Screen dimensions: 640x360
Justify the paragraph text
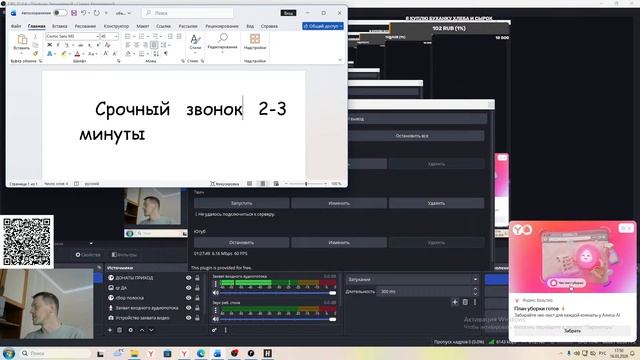154,45
